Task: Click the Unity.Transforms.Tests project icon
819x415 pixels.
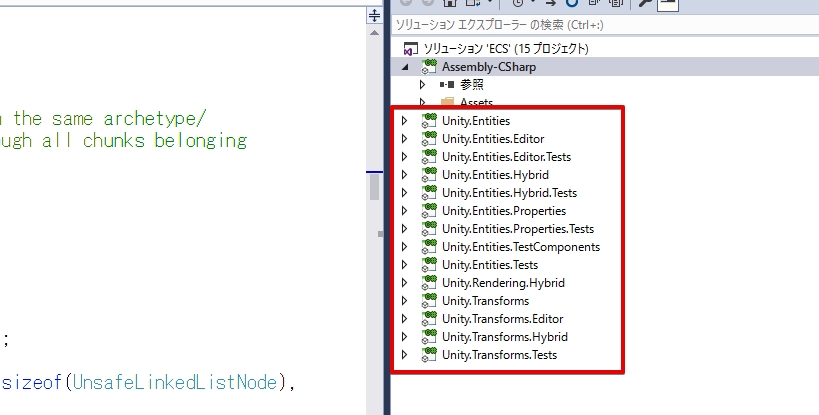Action: (x=429, y=354)
